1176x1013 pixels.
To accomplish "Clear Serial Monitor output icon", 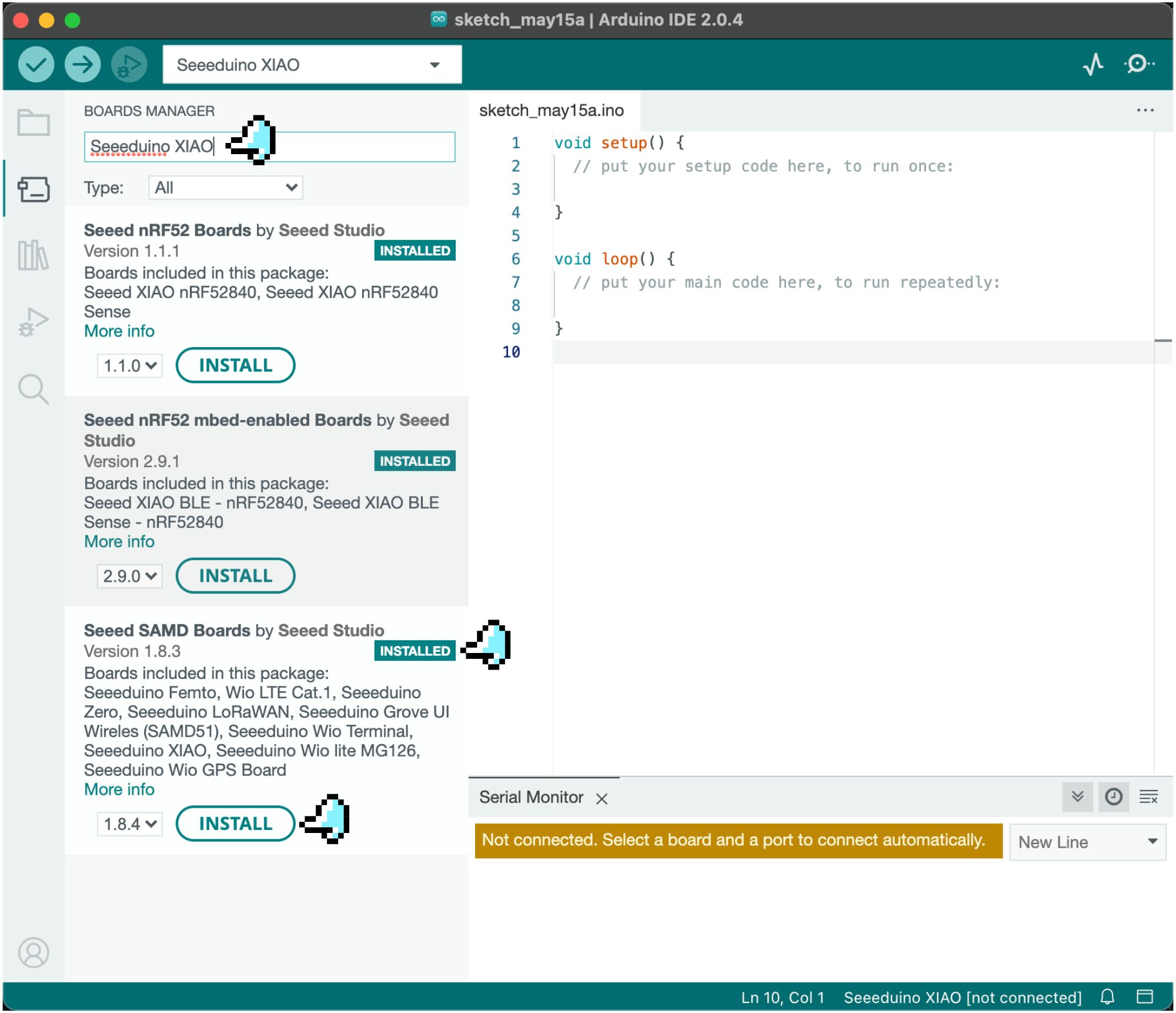I will click(1148, 797).
